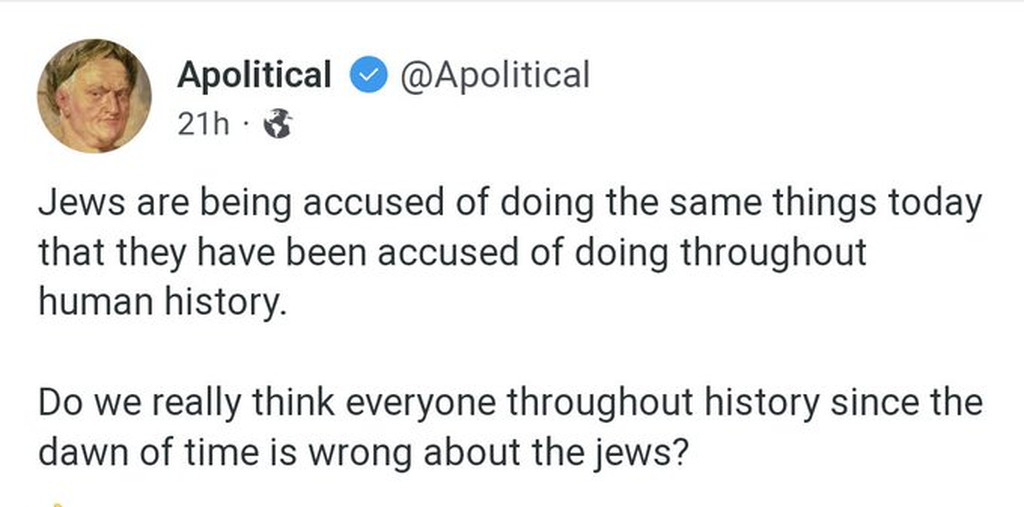Click the globe public-visibility icon
The image size is (1024, 507).
pyautogui.click(x=277, y=125)
